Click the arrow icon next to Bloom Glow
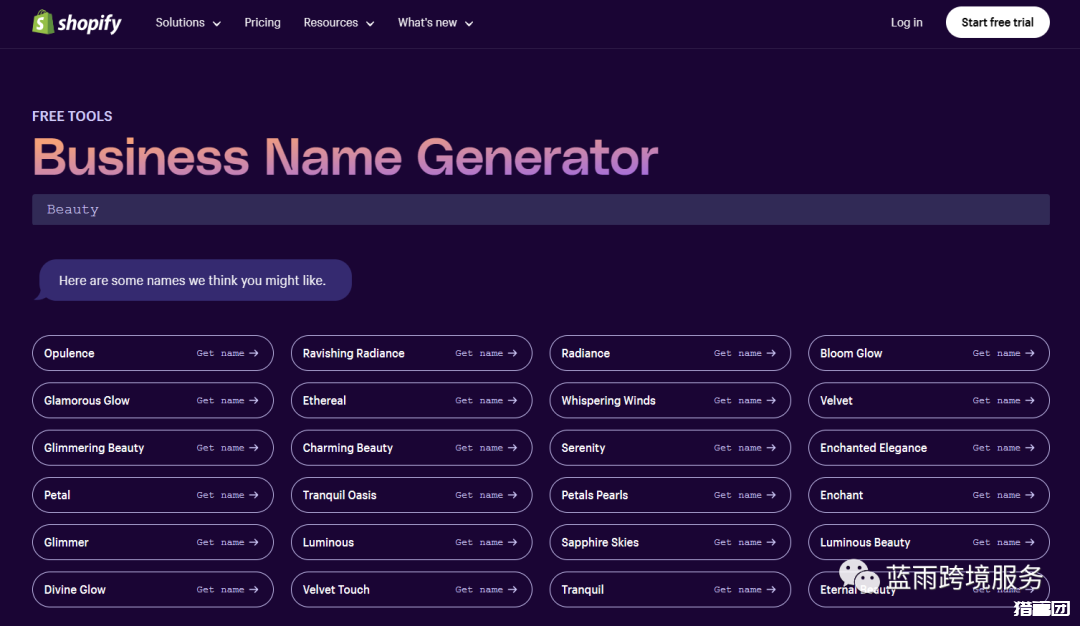This screenshot has width=1080, height=626. pyautogui.click(x=1030, y=353)
